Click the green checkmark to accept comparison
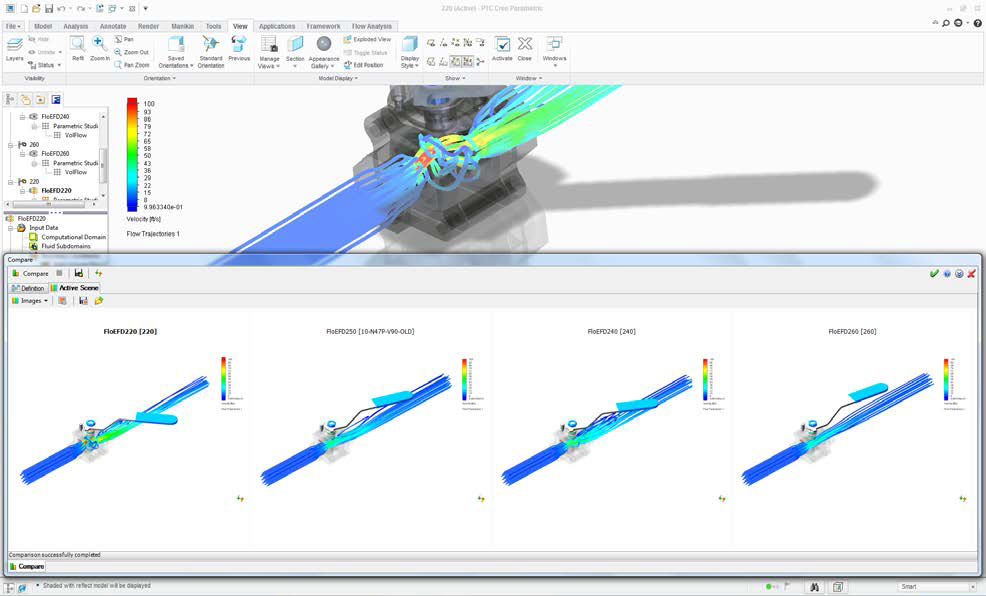 pos(934,273)
